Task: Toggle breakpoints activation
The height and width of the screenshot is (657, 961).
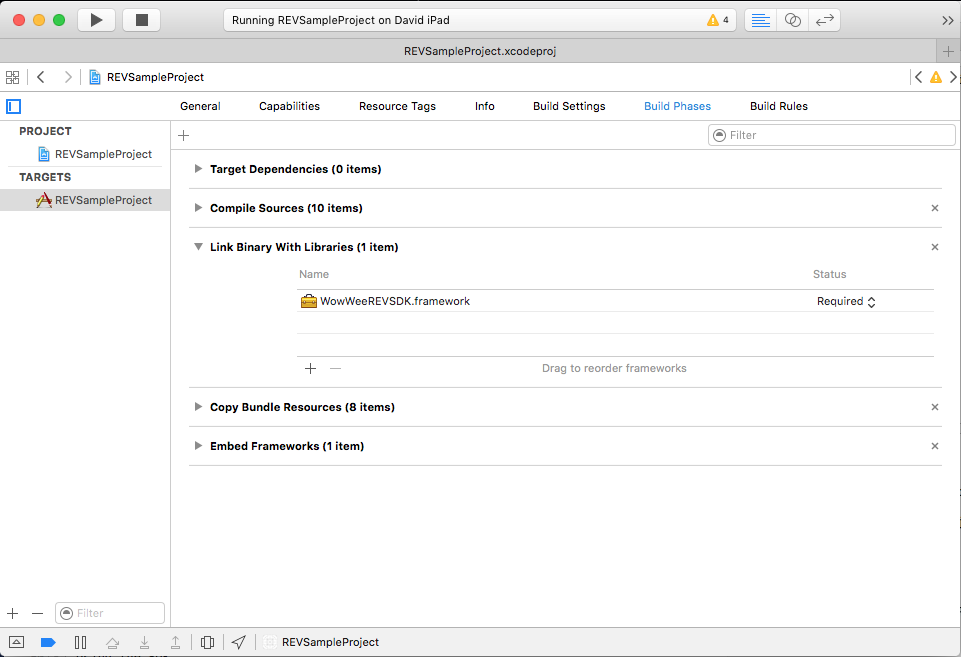Action: 48,642
